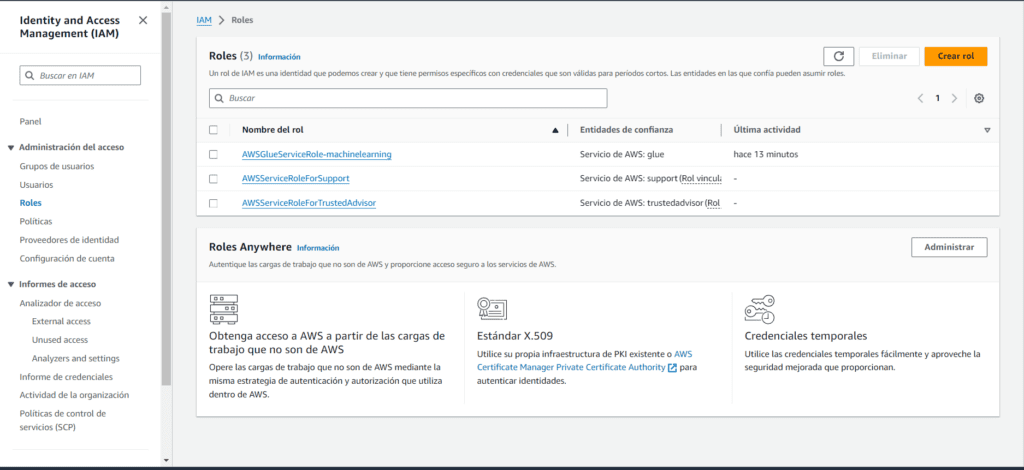Click the refresh roles icon button
This screenshot has width=1024, height=470.
[838, 57]
